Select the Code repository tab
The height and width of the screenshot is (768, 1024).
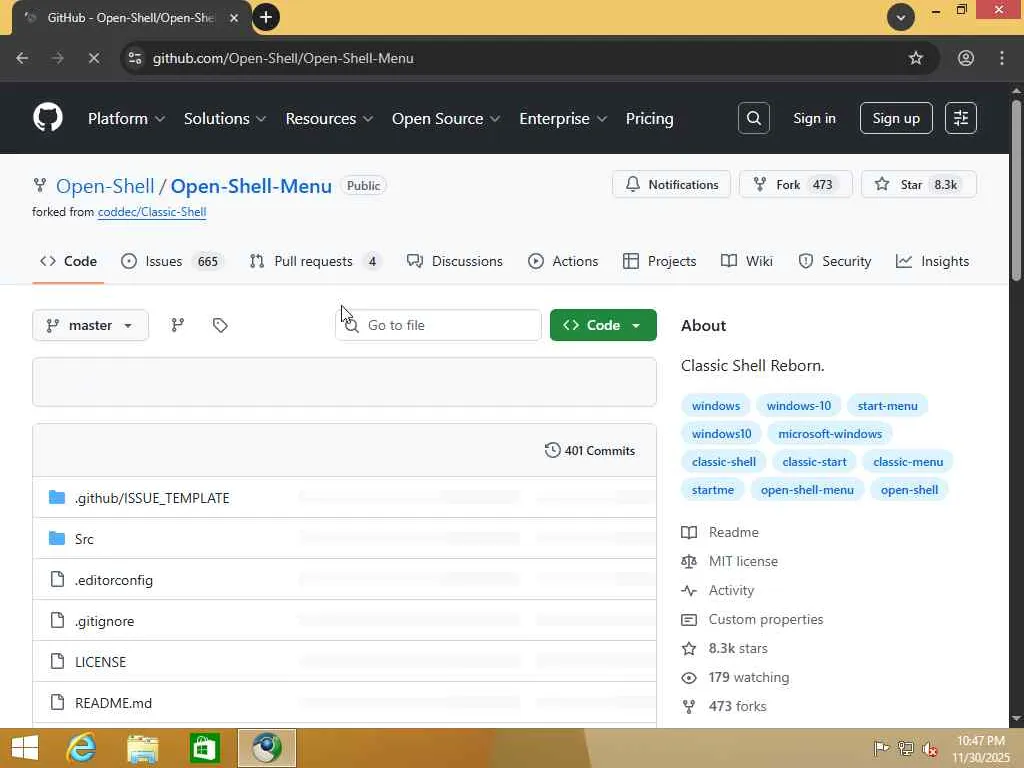click(68, 261)
